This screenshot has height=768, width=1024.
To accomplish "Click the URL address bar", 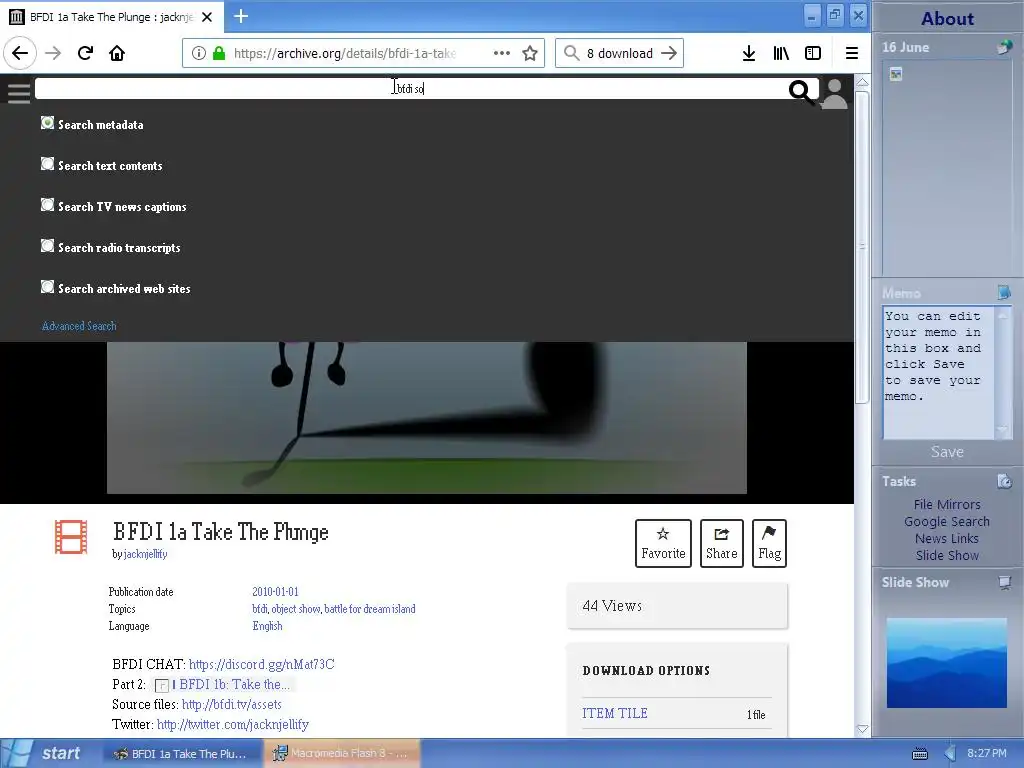I will point(362,53).
